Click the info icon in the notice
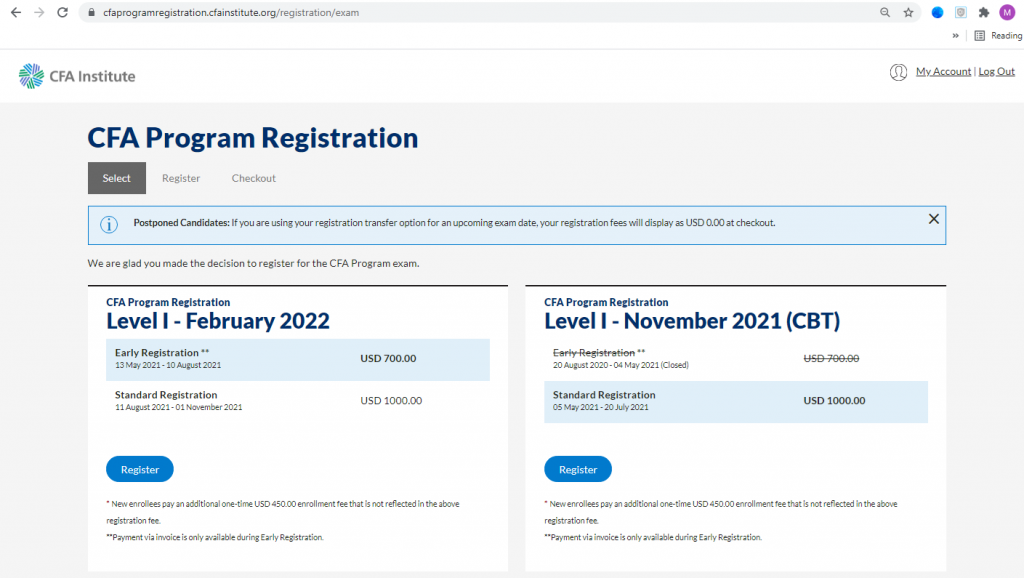This screenshot has width=1024, height=578. pos(109,225)
